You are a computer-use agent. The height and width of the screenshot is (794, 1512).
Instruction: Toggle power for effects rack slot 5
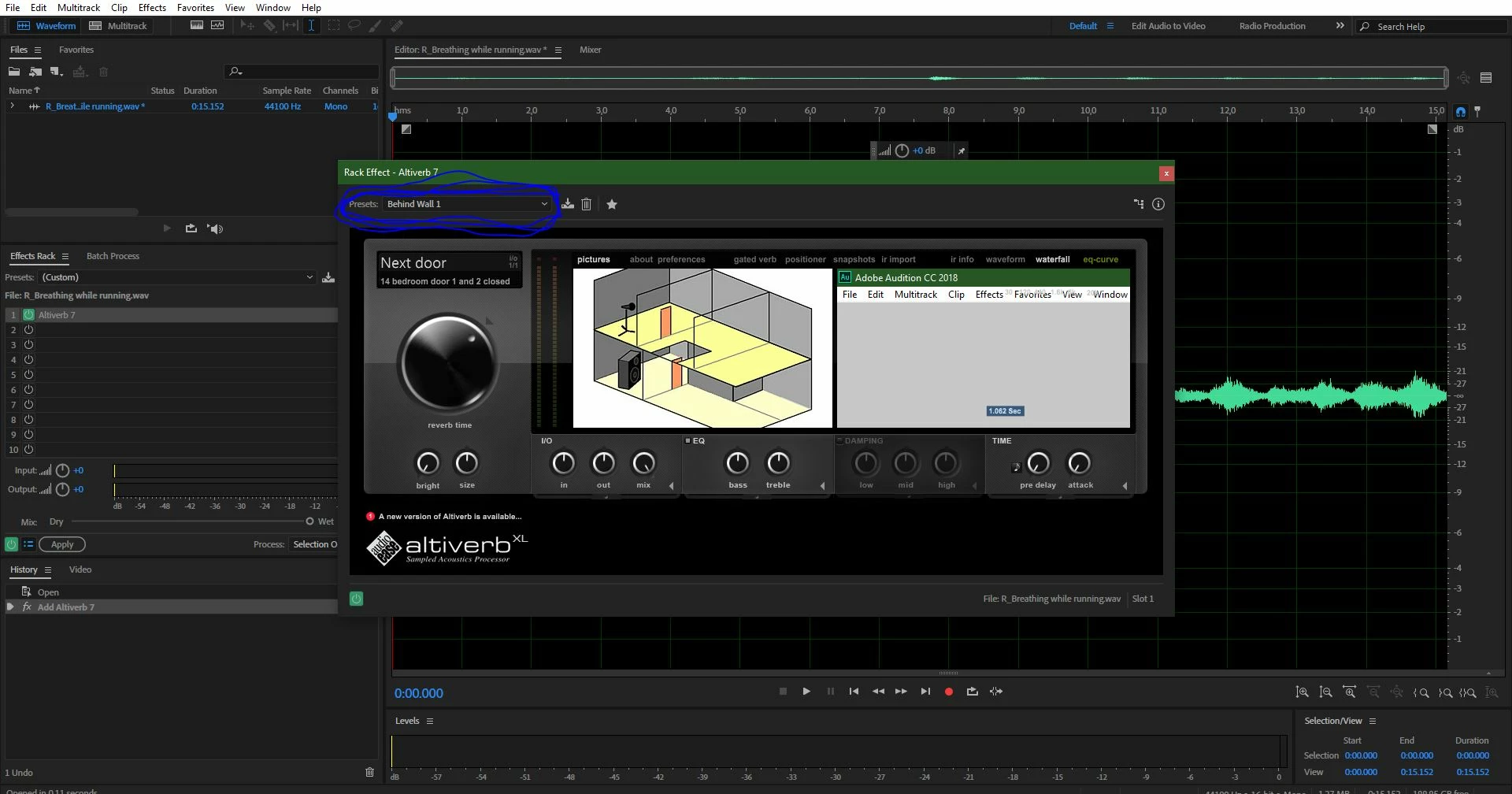[28, 375]
